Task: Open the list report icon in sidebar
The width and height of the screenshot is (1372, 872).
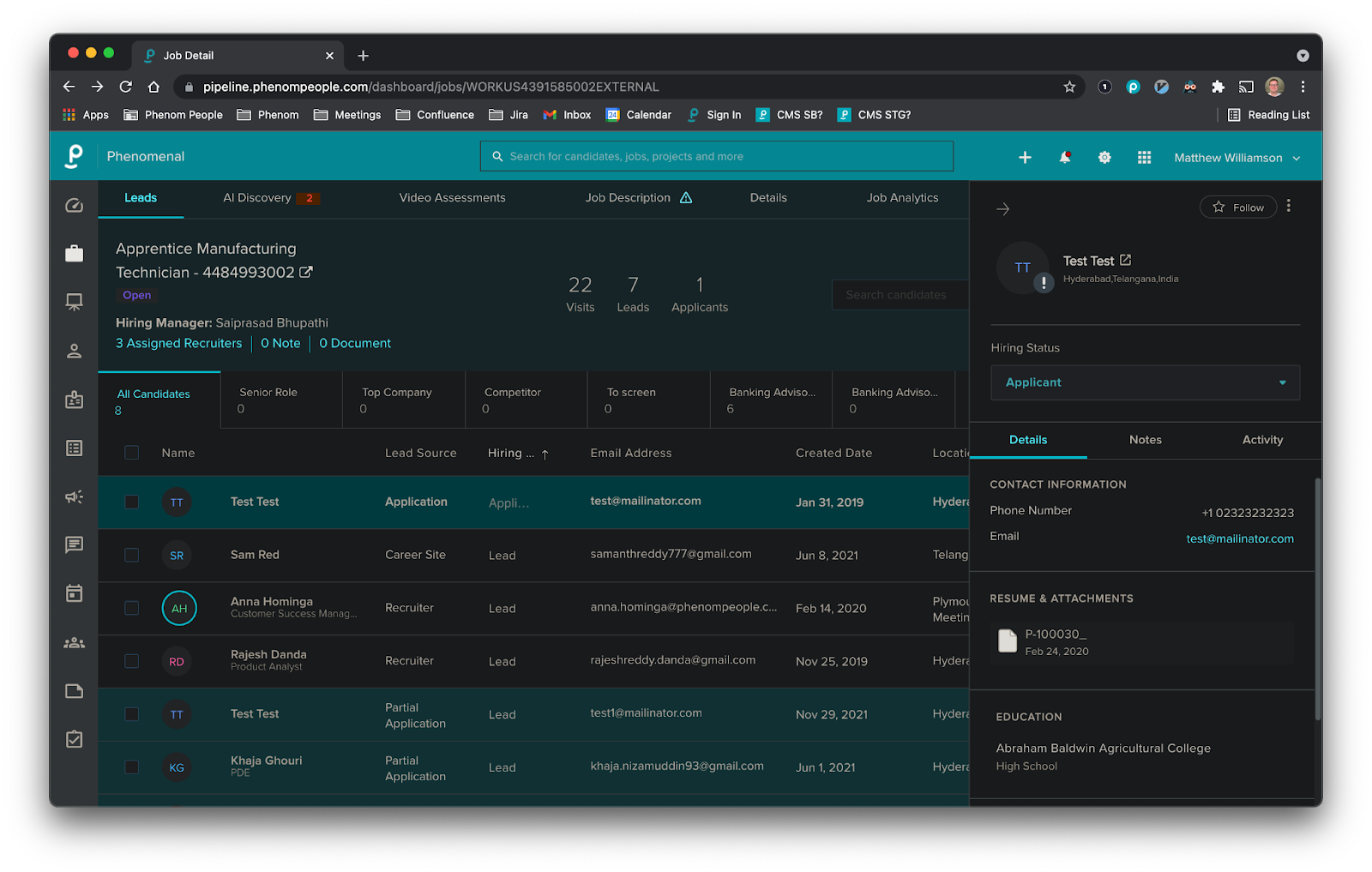Action: point(75,448)
